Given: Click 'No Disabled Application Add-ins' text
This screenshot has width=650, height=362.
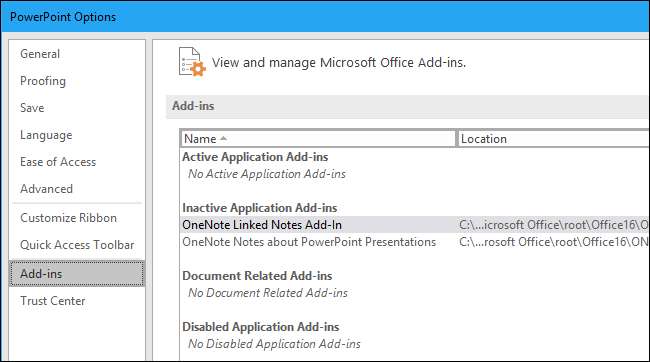Looking at the screenshot, I should (x=274, y=344).
